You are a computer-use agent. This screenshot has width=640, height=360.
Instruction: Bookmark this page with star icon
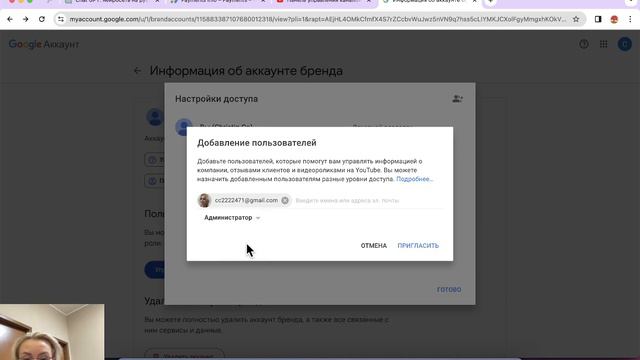pyautogui.click(x=576, y=19)
